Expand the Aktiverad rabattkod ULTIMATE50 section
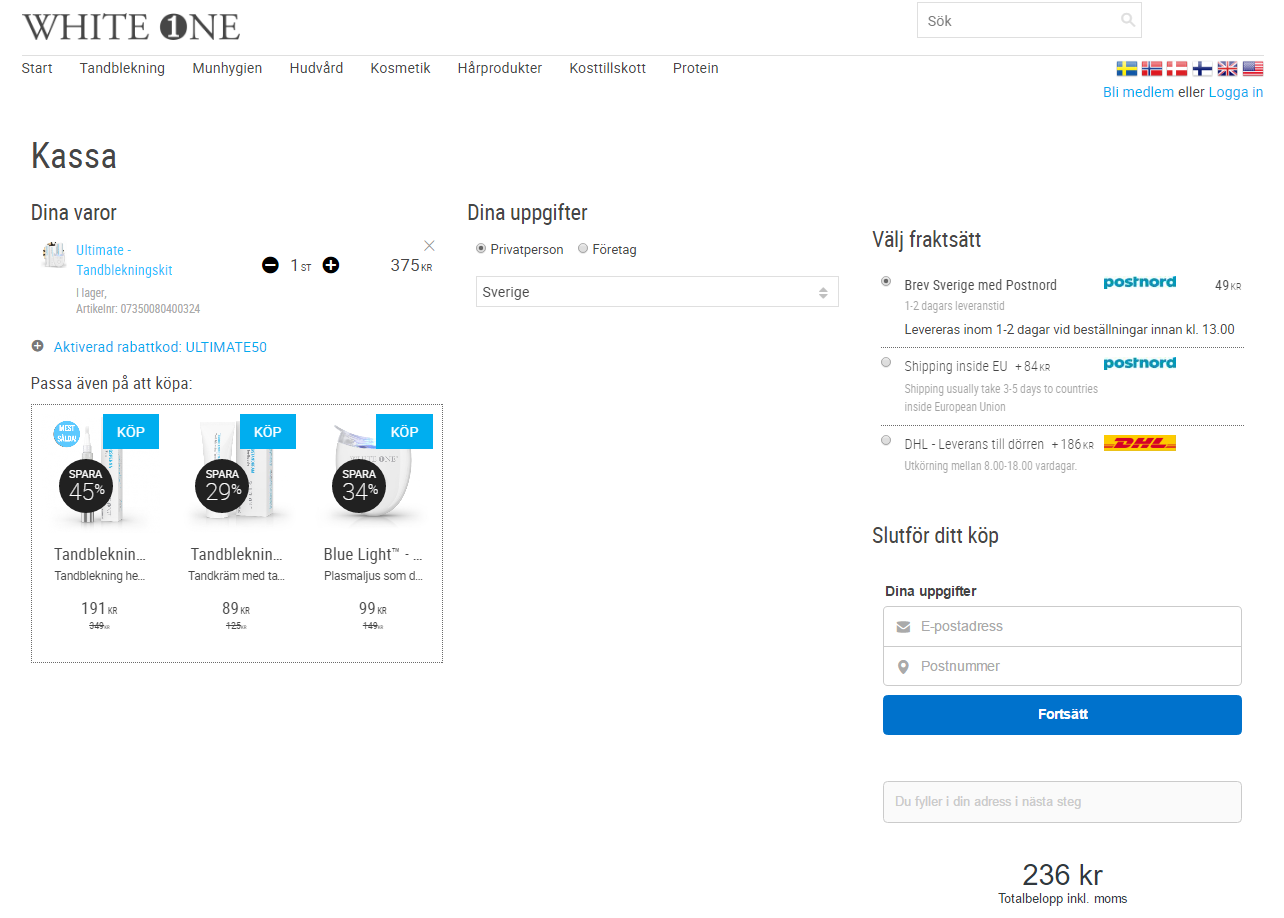The height and width of the screenshot is (918, 1284). pos(38,347)
